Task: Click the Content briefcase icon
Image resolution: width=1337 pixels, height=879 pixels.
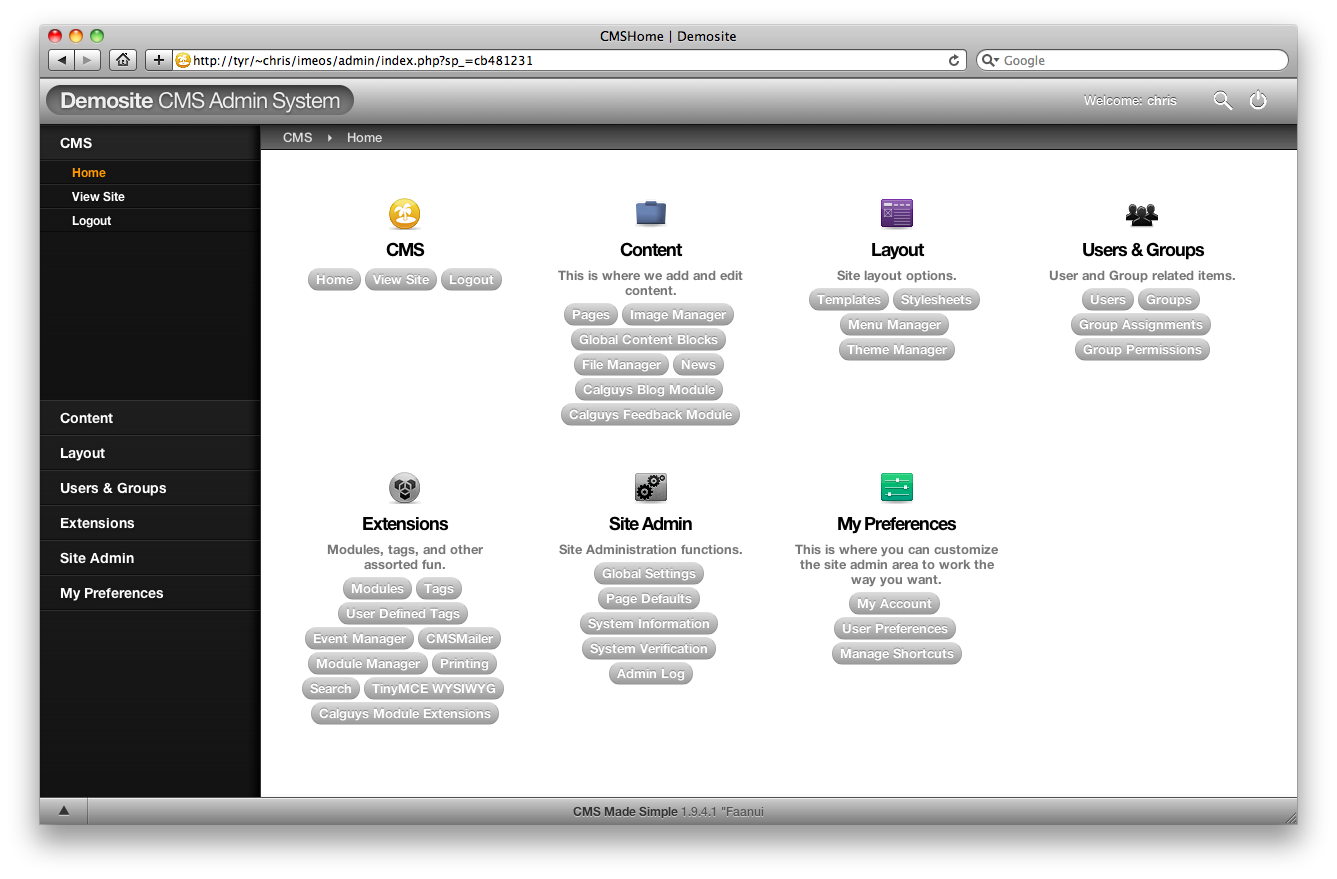Action: pyautogui.click(x=651, y=213)
